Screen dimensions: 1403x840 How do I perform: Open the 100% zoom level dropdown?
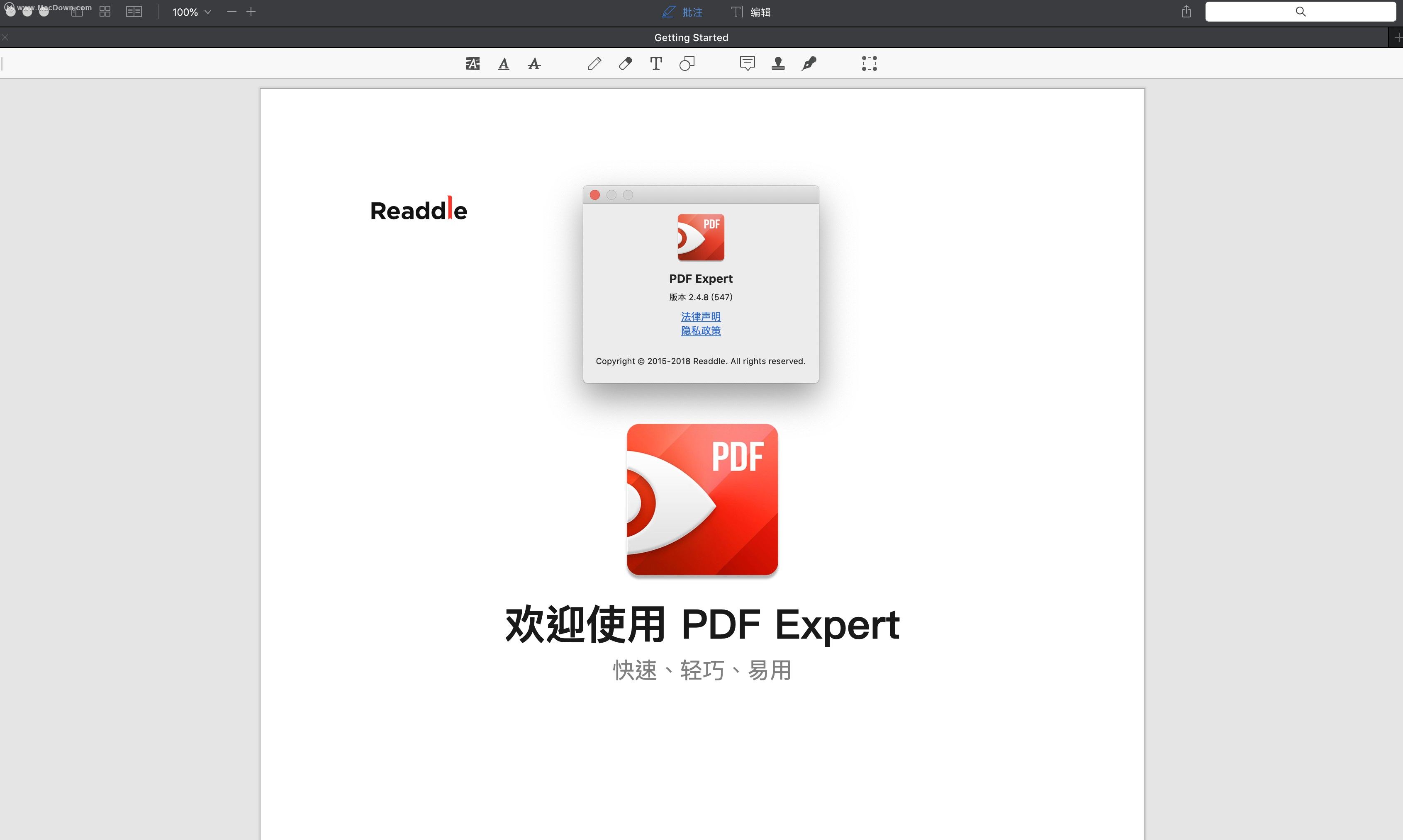pyautogui.click(x=191, y=12)
